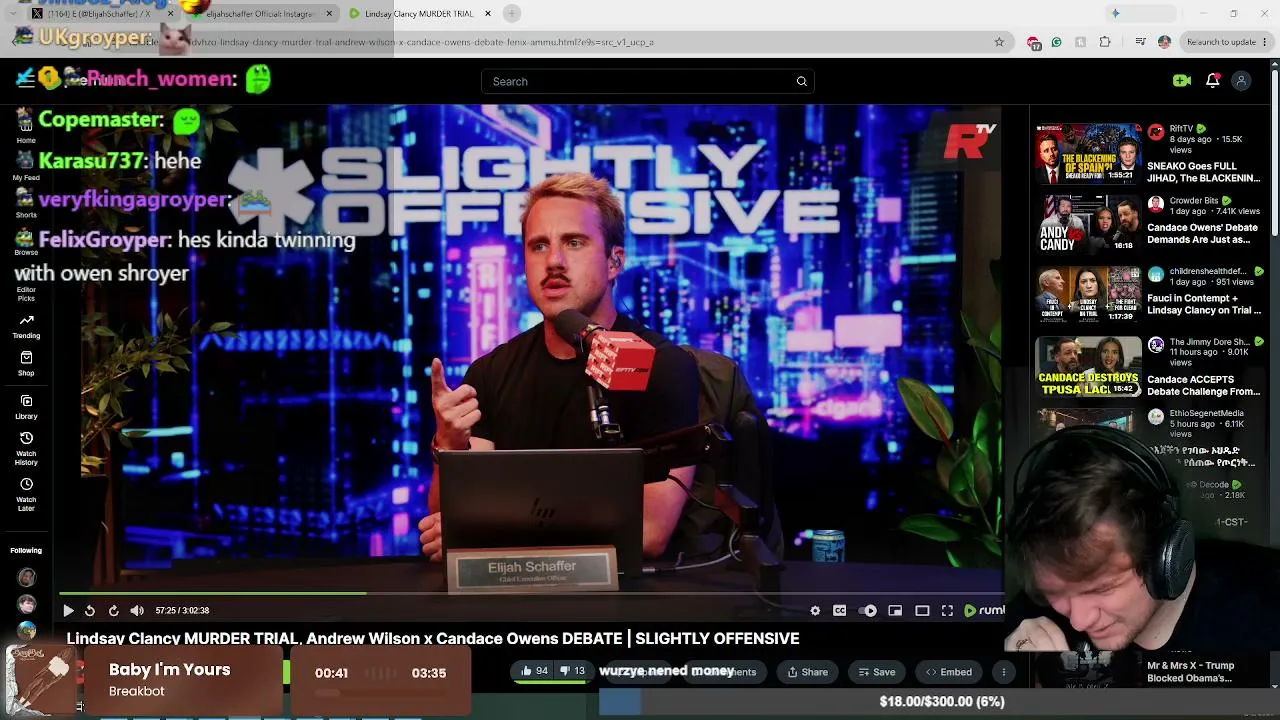Open Trending in sidebar
The height and width of the screenshot is (720, 1280).
pyautogui.click(x=26, y=326)
